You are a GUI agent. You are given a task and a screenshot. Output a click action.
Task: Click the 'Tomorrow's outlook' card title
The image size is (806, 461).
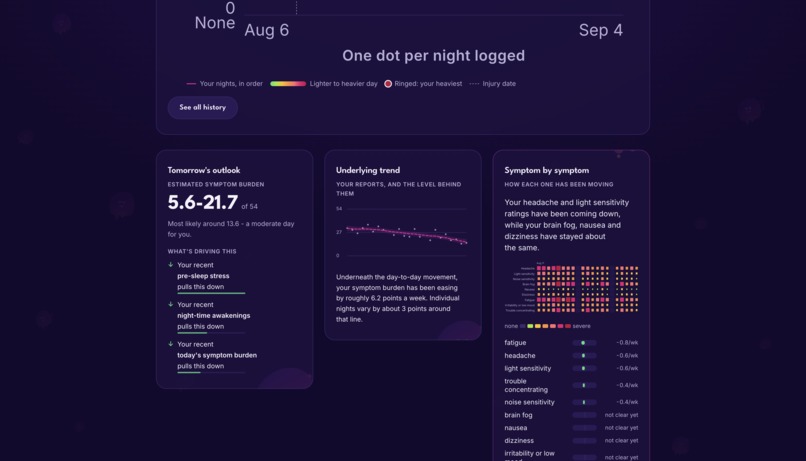tap(204, 170)
